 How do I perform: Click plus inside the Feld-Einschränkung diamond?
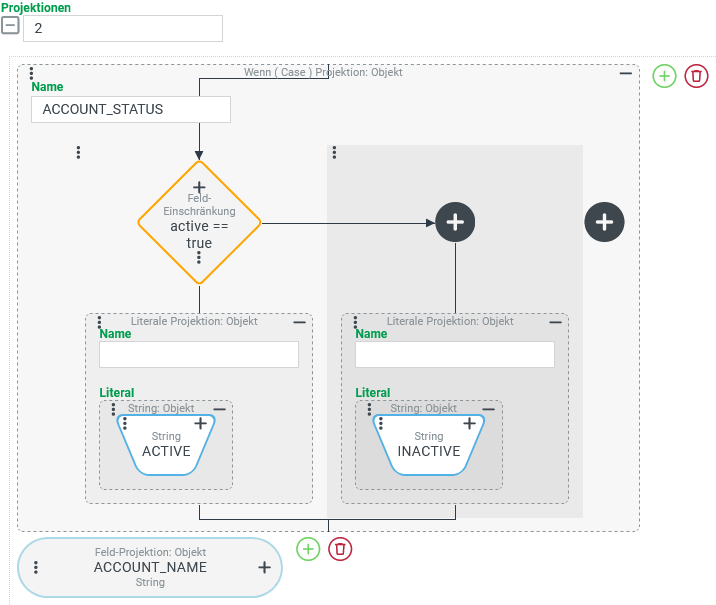point(199,187)
